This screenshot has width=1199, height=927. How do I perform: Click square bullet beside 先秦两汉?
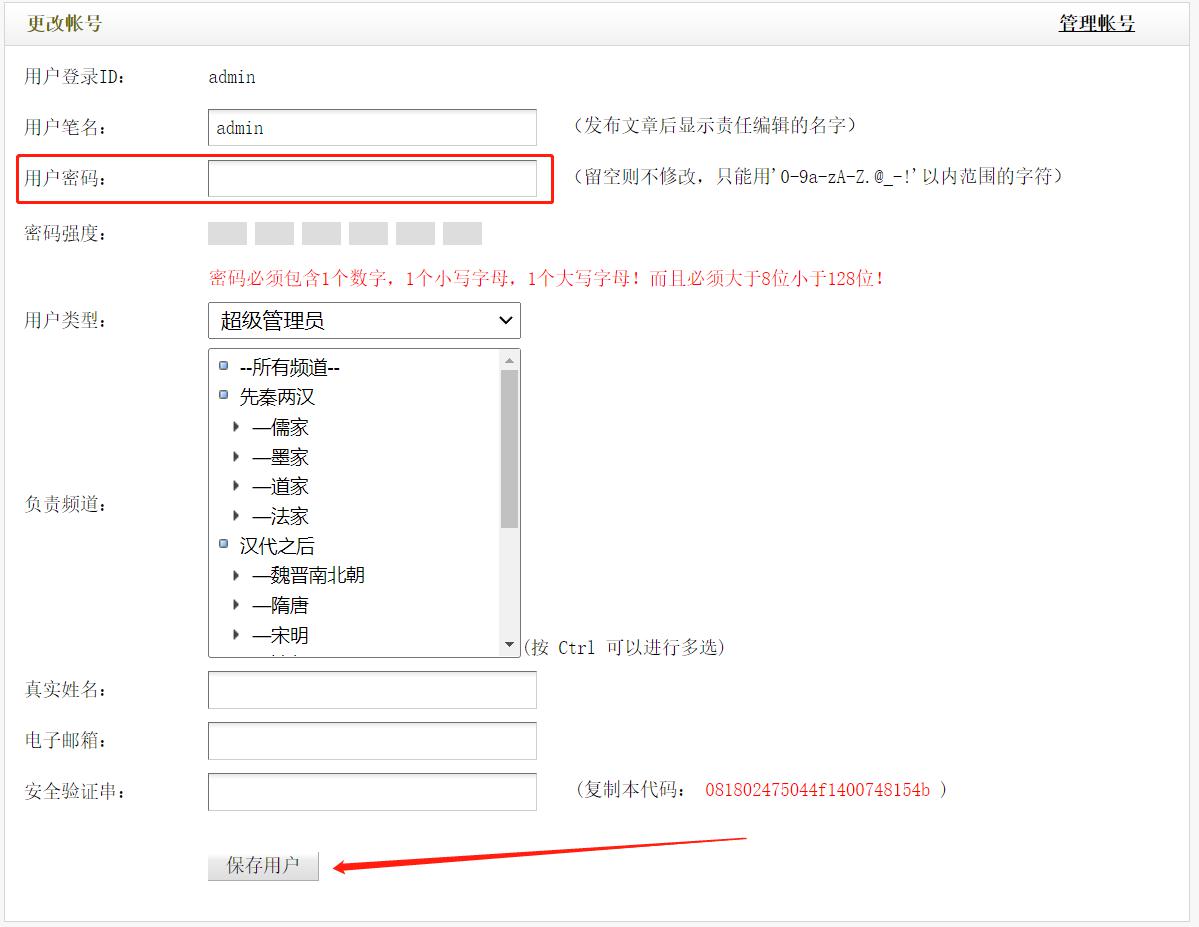[x=223, y=395]
